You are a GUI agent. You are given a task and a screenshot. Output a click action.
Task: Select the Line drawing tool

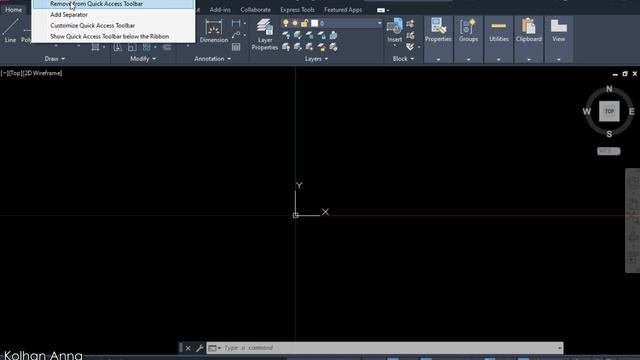pos(10,31)
